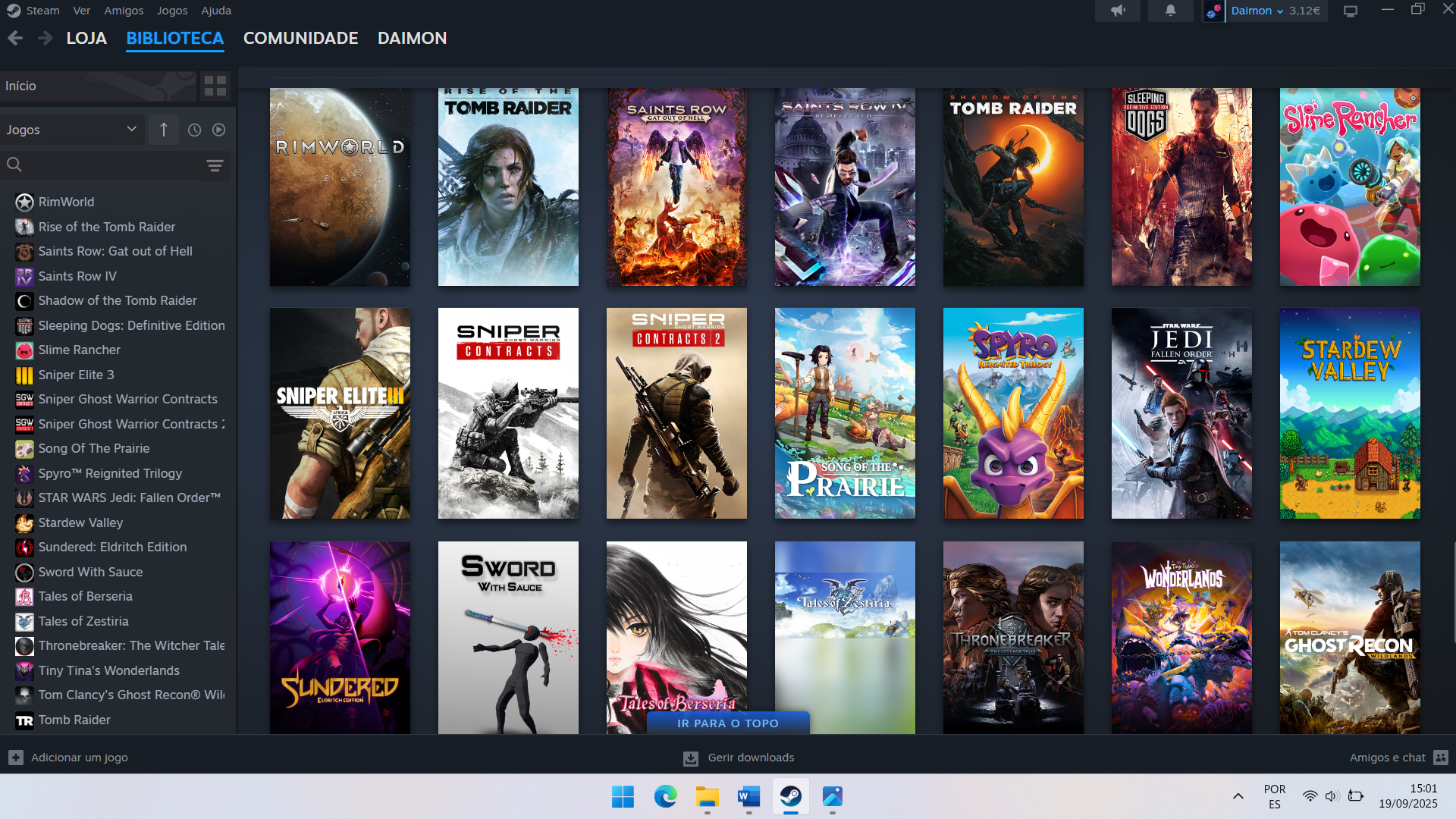The height and width of the screenshot is (819, 1456).
Task: Click the announcements megaphone icon
Action: (1118, 11)
